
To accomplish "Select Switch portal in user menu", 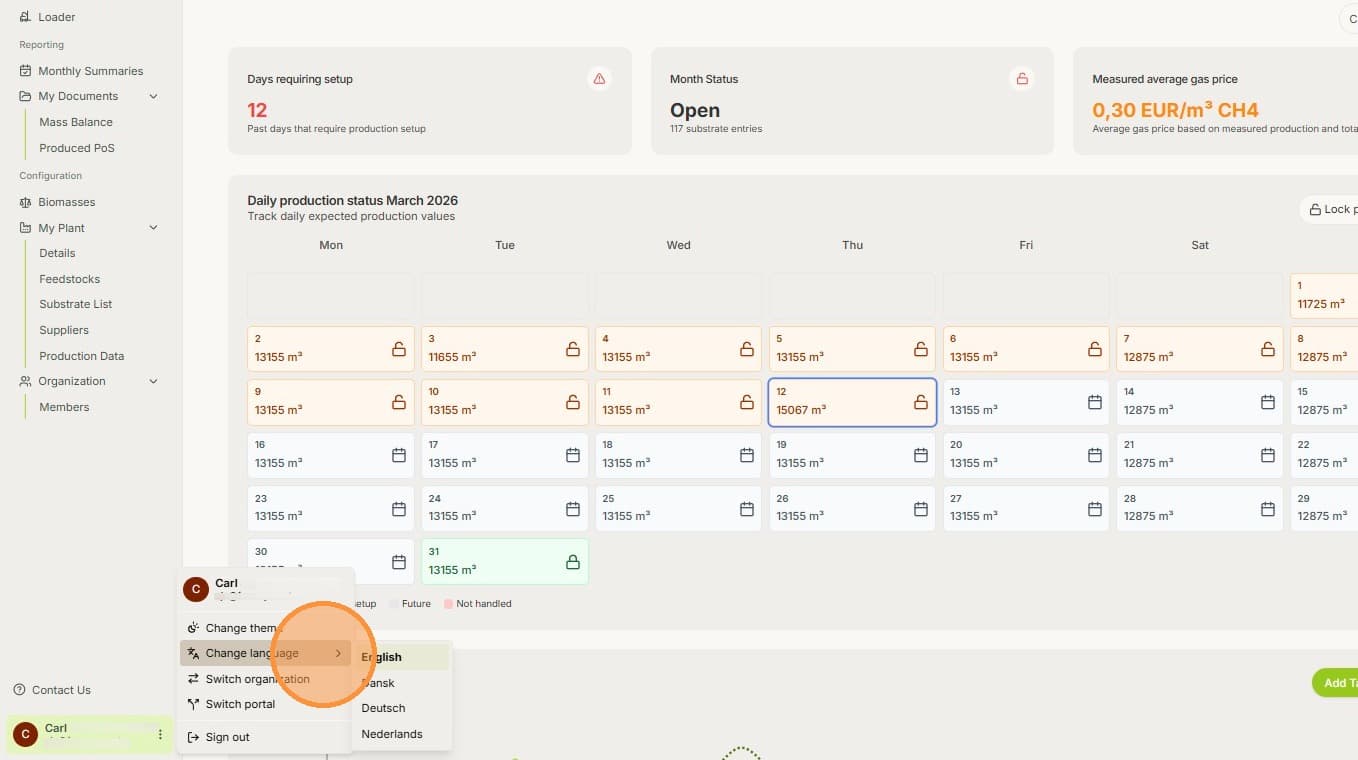I will (265, 704).
